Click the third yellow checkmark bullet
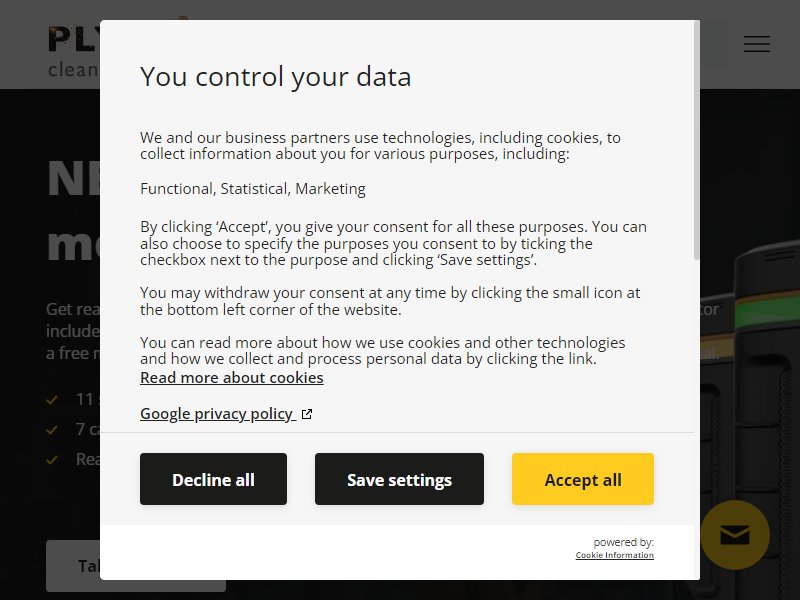Viewport: 800px width, 600px height. 52,460
